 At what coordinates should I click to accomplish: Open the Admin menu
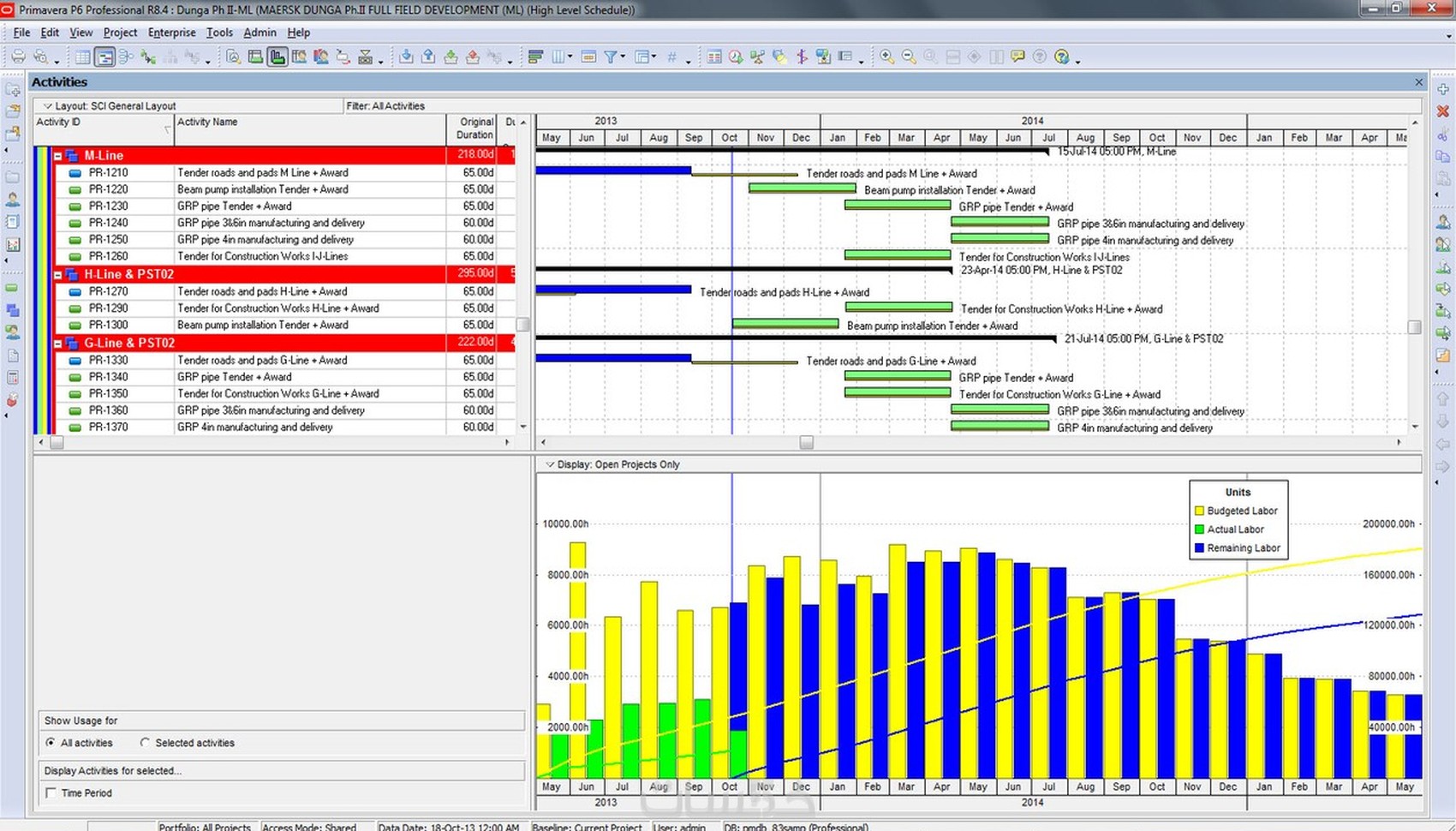260,33
